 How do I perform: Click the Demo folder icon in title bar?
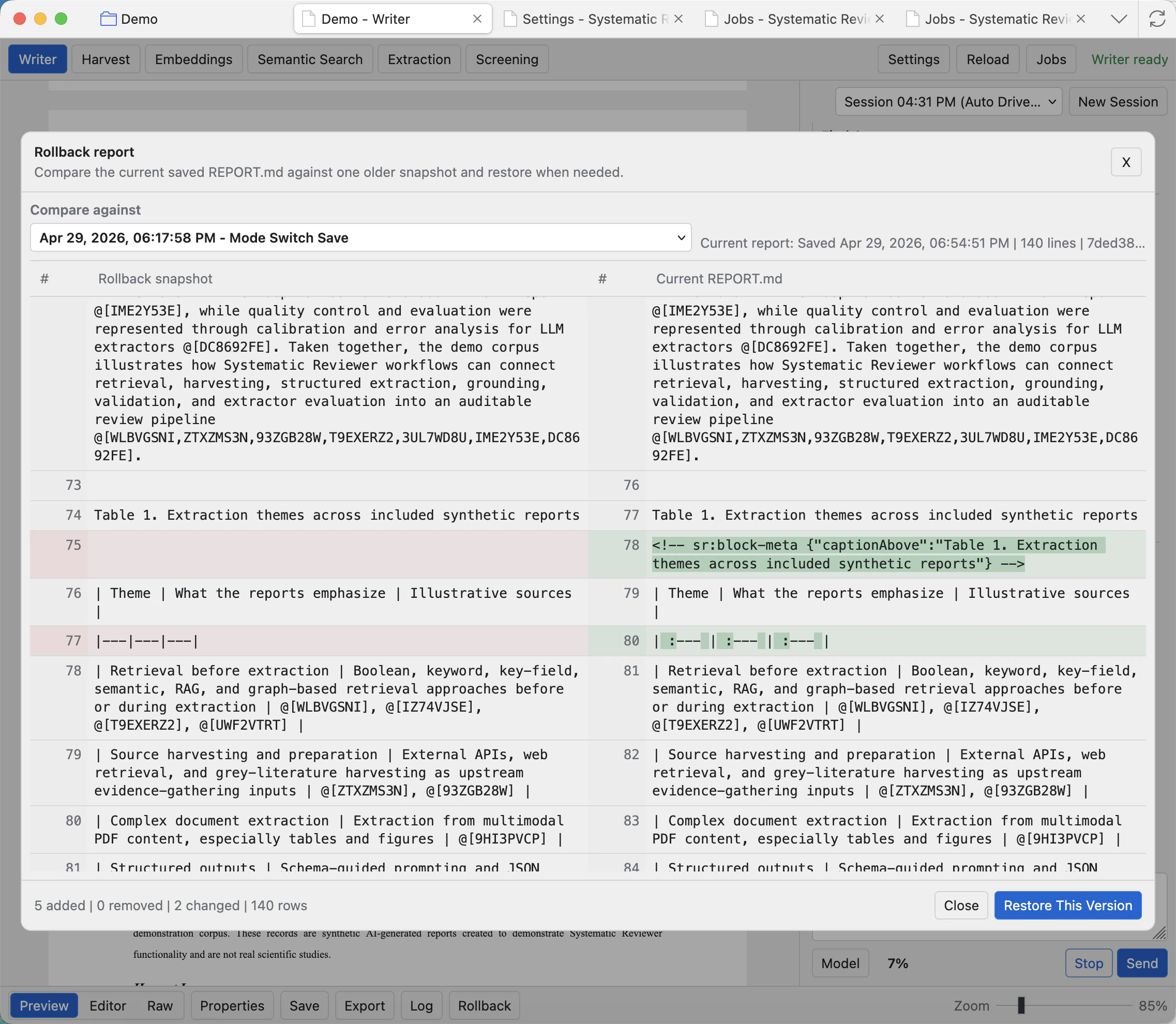coord(108,19)
